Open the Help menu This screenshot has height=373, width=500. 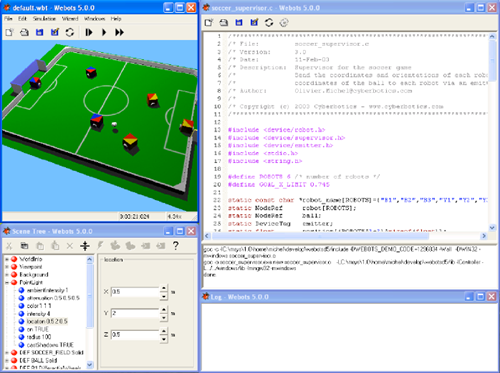coord(116,19)
